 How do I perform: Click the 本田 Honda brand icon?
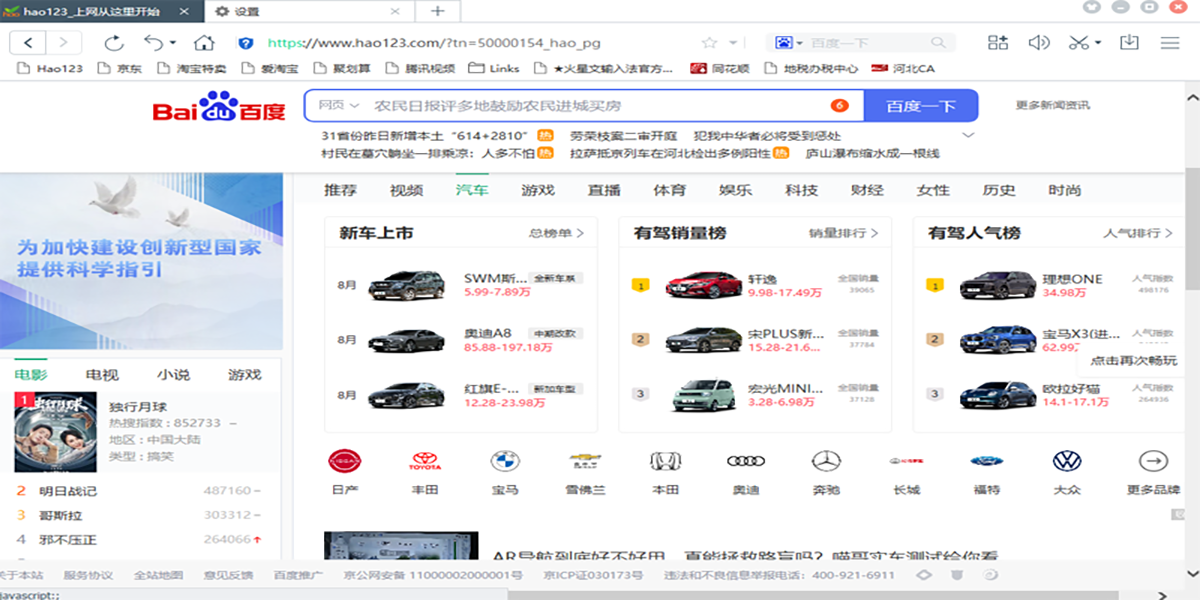665,461
